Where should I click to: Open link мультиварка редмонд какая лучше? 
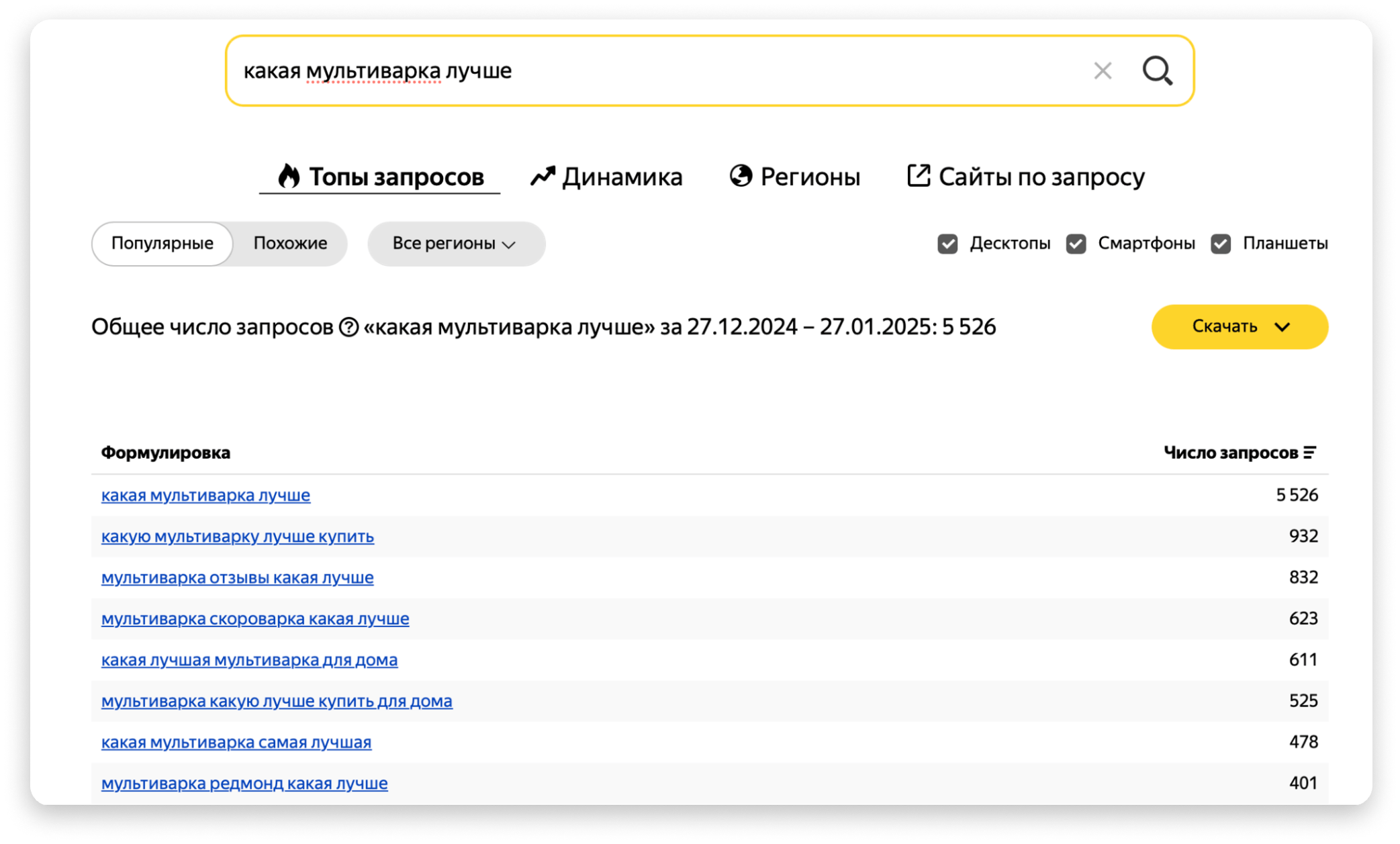(244, 783)
